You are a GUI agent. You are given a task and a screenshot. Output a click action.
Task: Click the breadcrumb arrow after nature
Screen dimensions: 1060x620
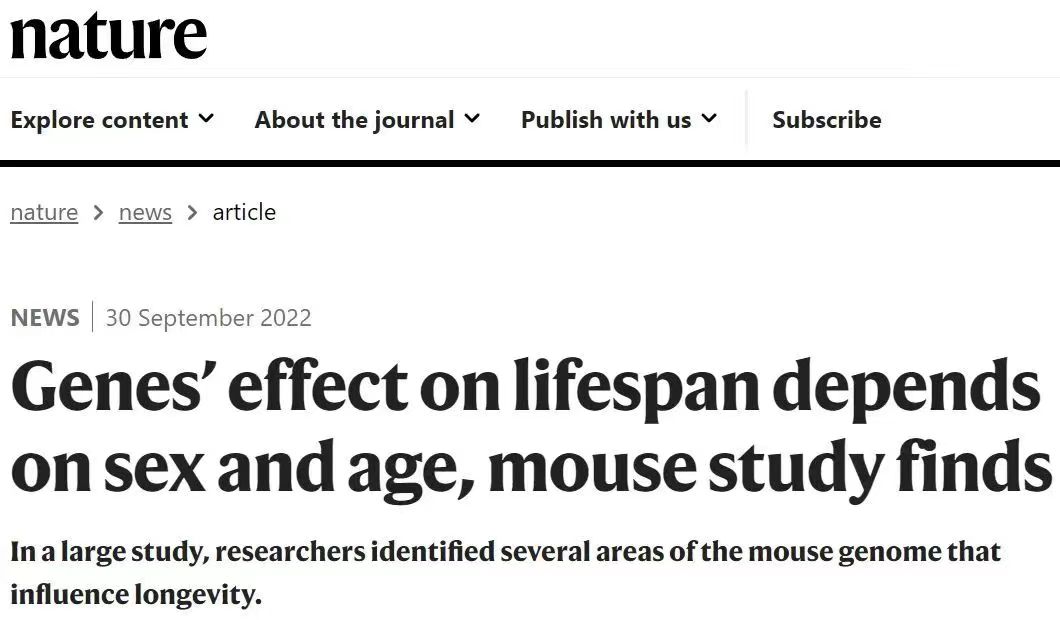point(99,212)
